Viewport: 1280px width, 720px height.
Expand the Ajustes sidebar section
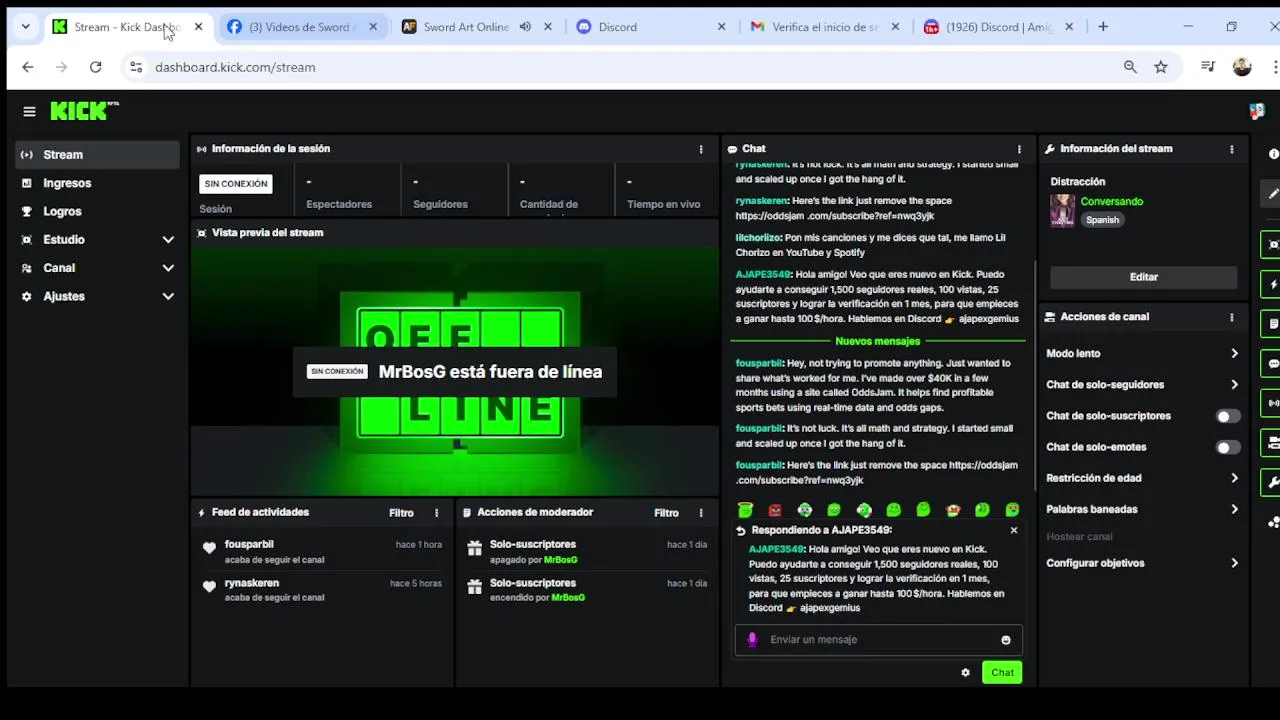tap(97, 296)
